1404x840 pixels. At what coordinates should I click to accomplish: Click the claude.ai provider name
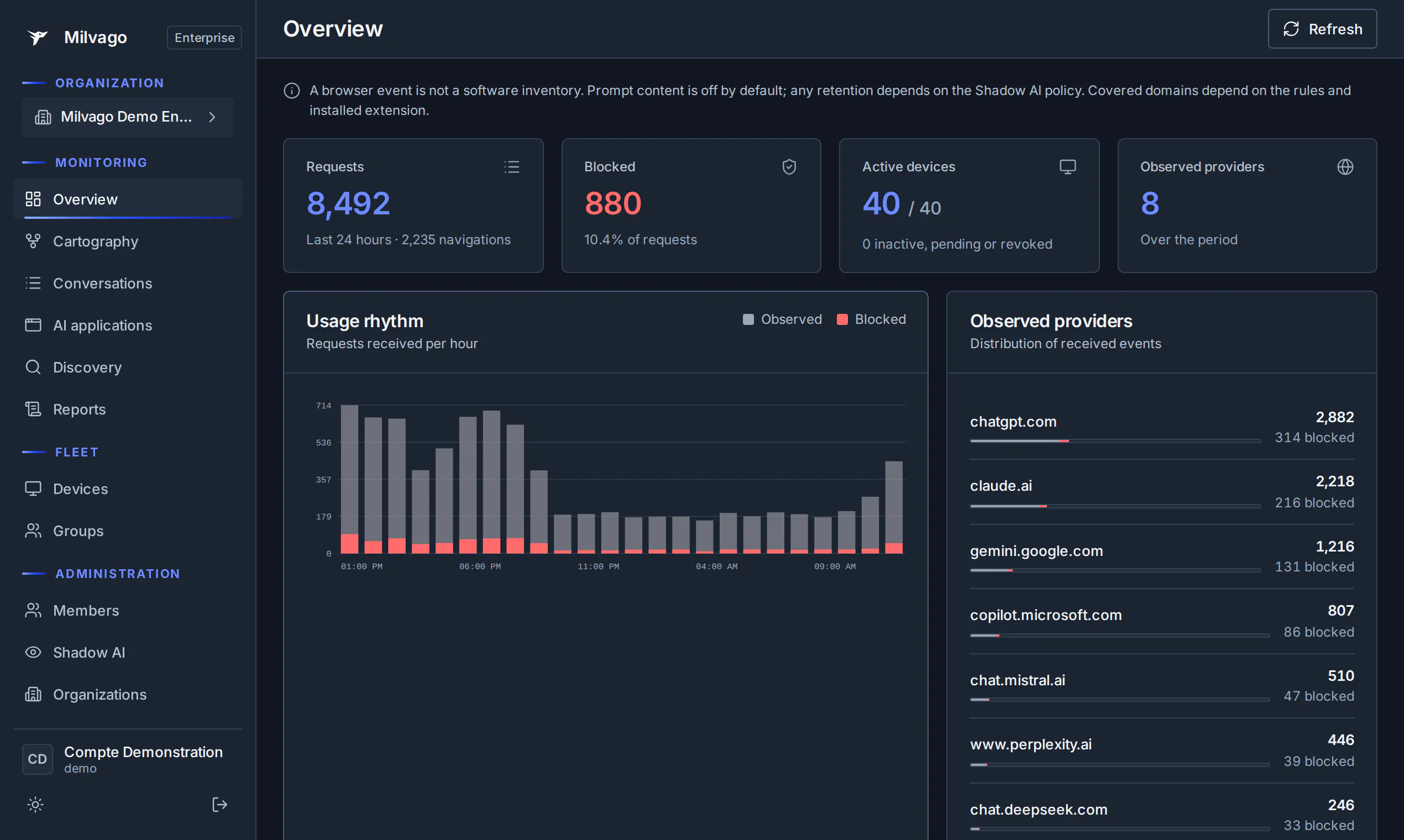pos(1001,486)
